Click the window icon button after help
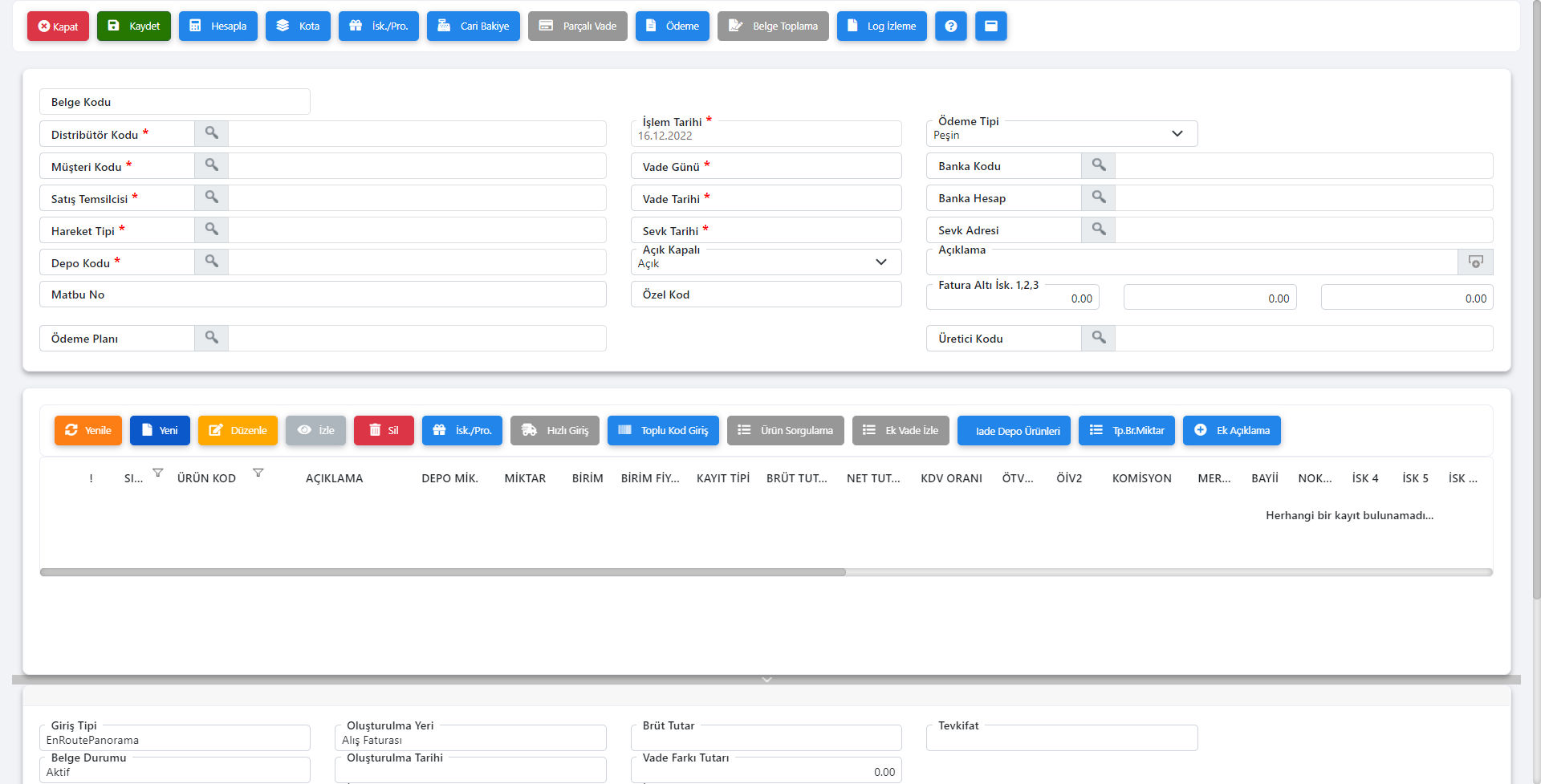The height and width of the screenshot is (784, 1541). pyautogui.click(x=990, y=26)
